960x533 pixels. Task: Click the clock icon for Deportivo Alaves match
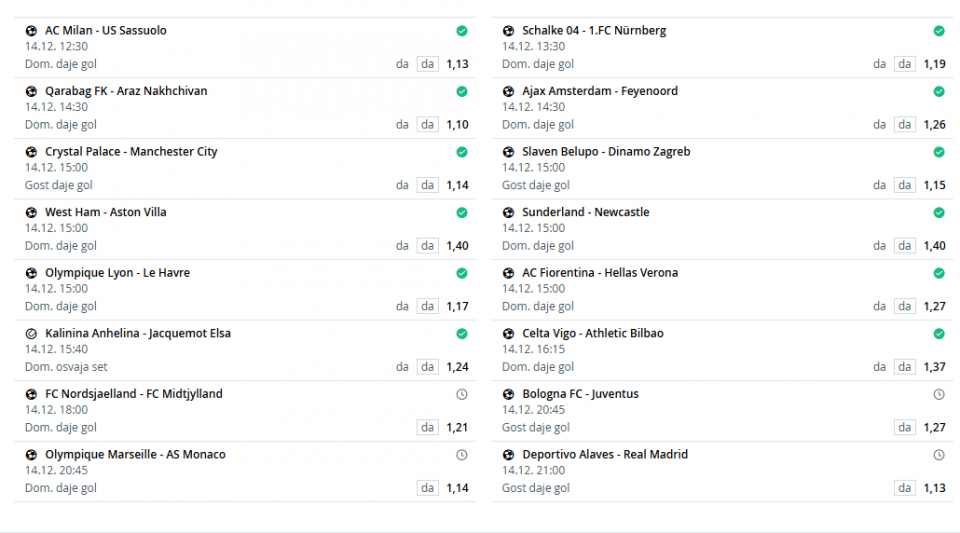pyautogui.click(x=939, y=455)
